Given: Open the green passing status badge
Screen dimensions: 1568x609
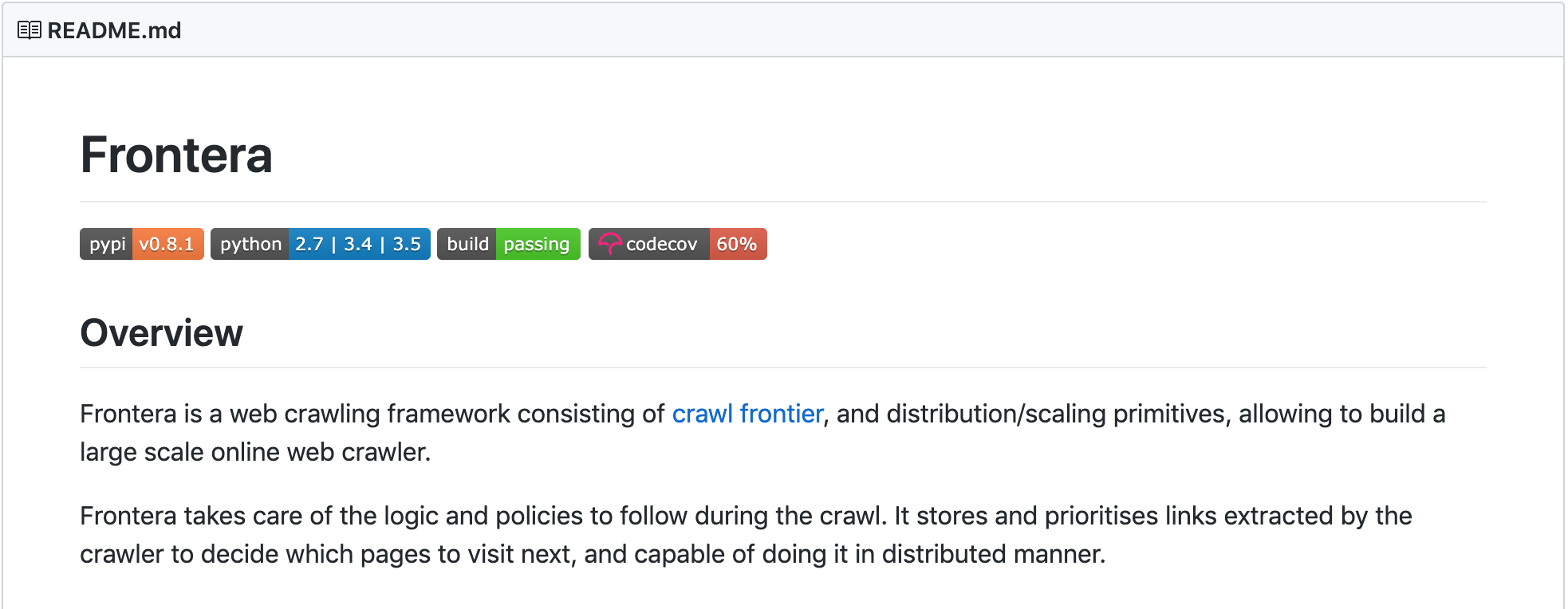Looking at the screenshot, I should [537, 244].
